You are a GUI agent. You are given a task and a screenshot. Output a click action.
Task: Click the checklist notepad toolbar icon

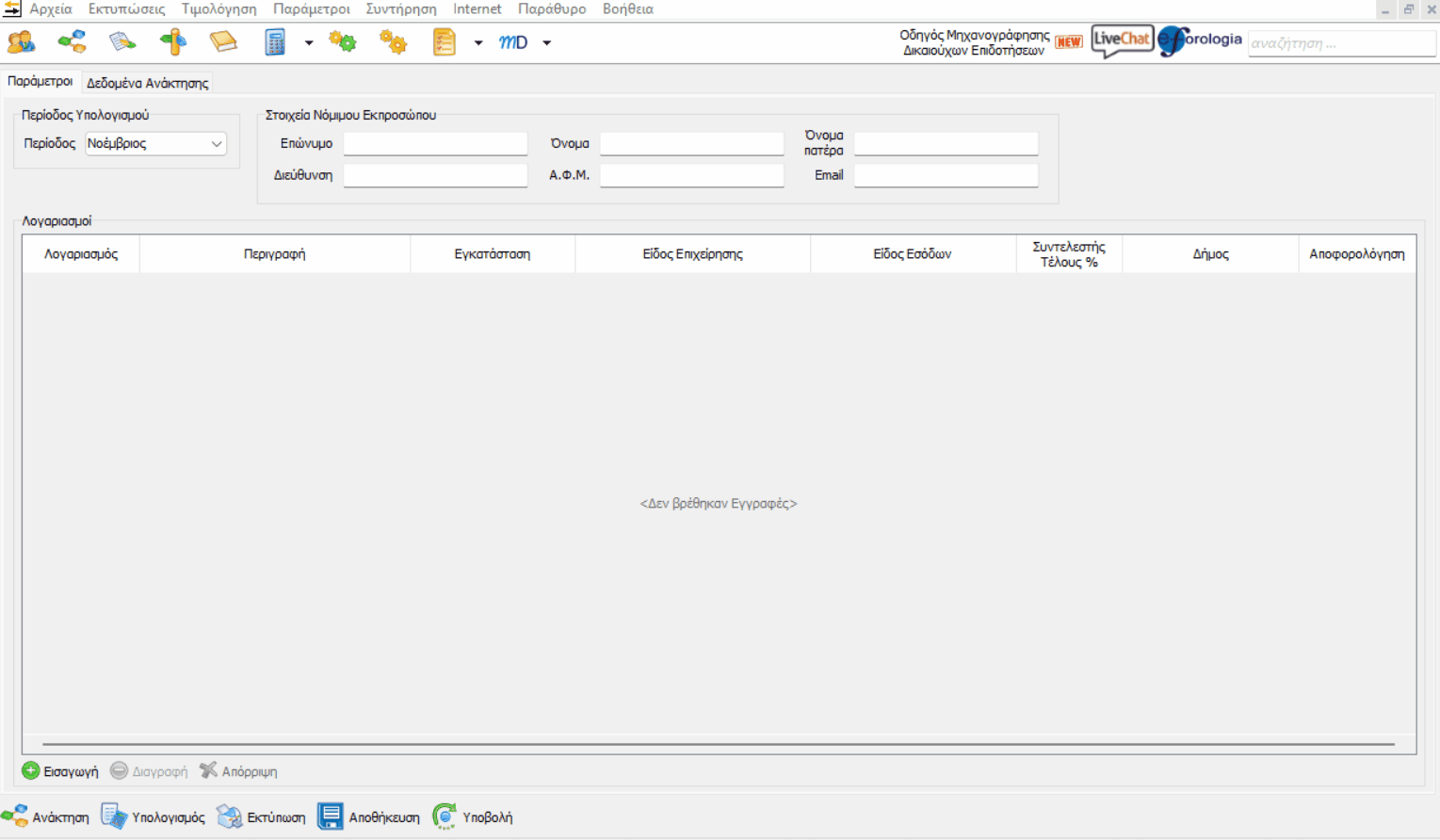(x=444, y=42)
